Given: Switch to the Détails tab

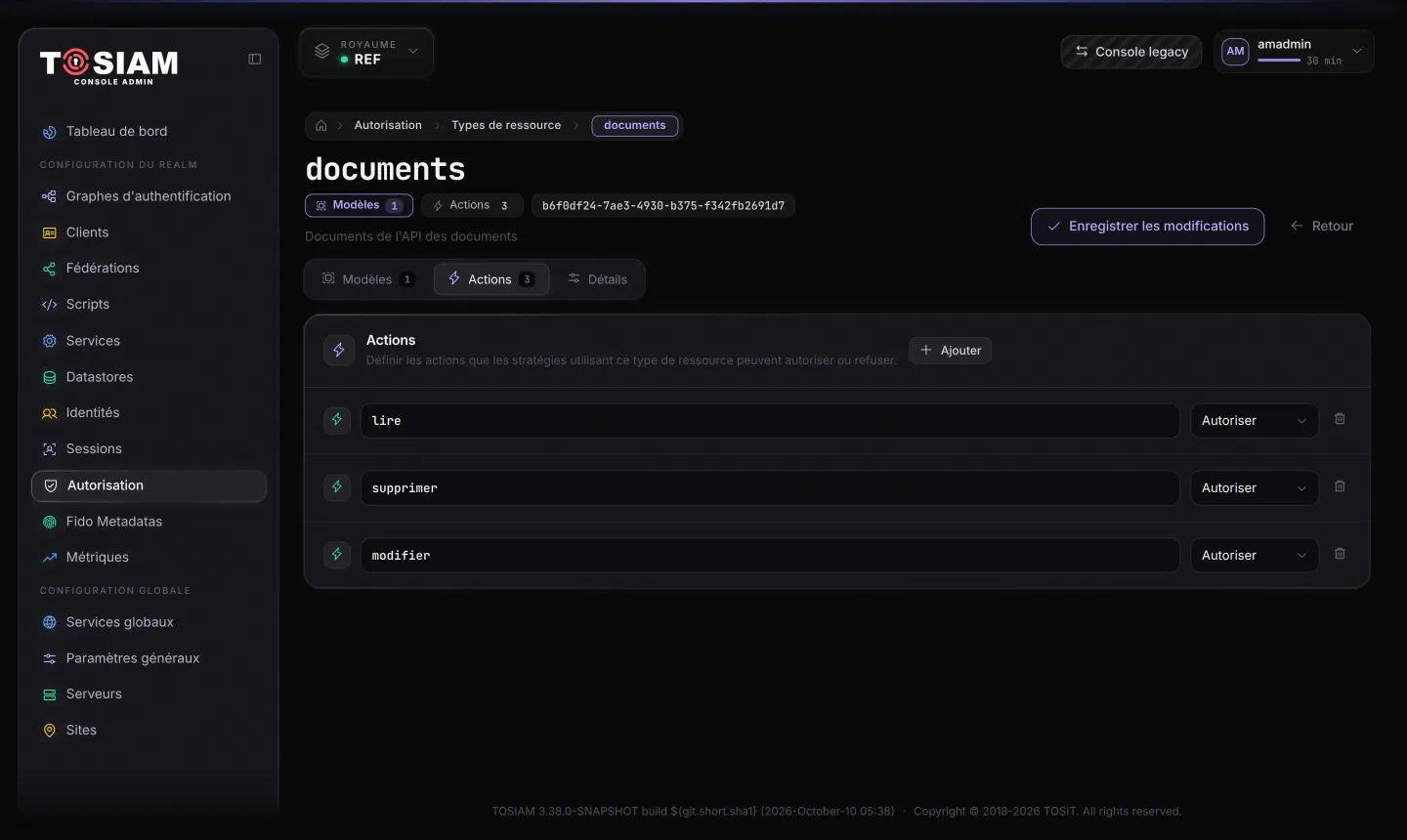Looking at the screenshot, I should [x=597, y=279].
